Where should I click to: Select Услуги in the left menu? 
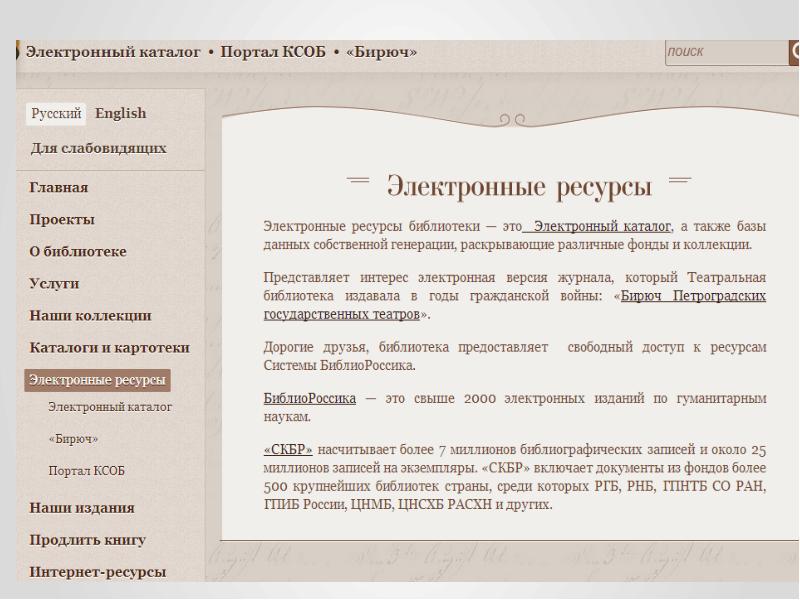coord(55,283)
